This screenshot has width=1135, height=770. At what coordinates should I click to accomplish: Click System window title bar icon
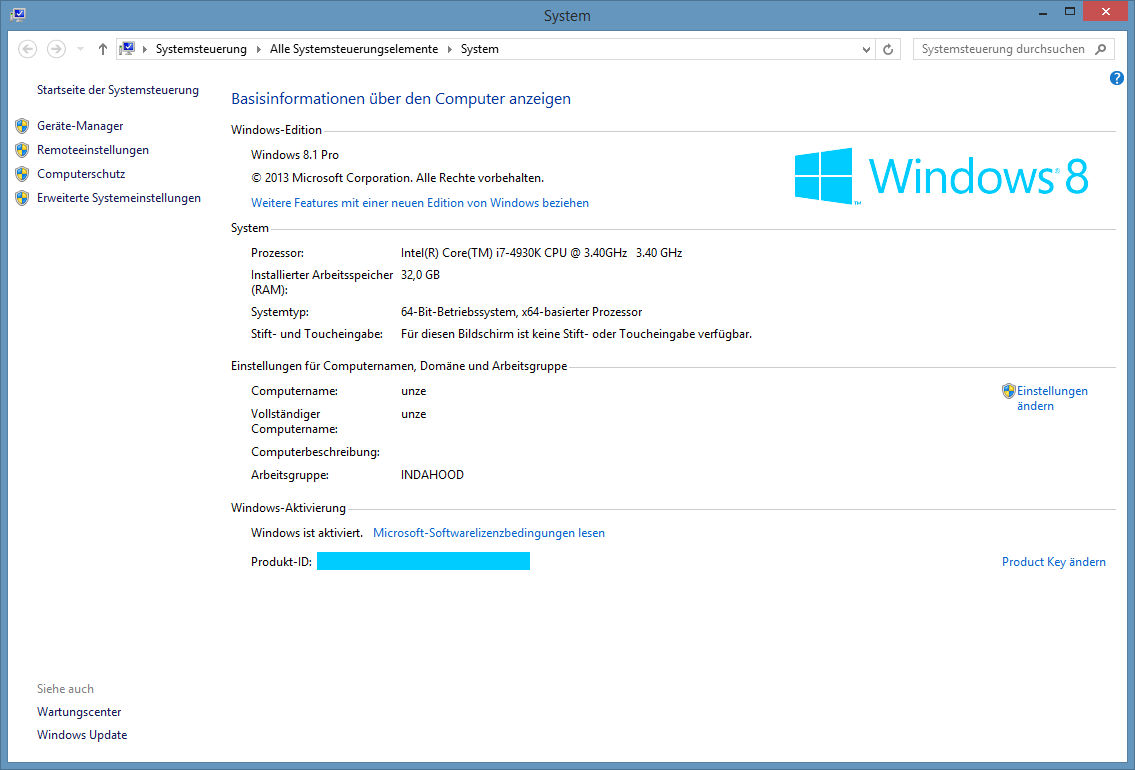click(19, 14)
